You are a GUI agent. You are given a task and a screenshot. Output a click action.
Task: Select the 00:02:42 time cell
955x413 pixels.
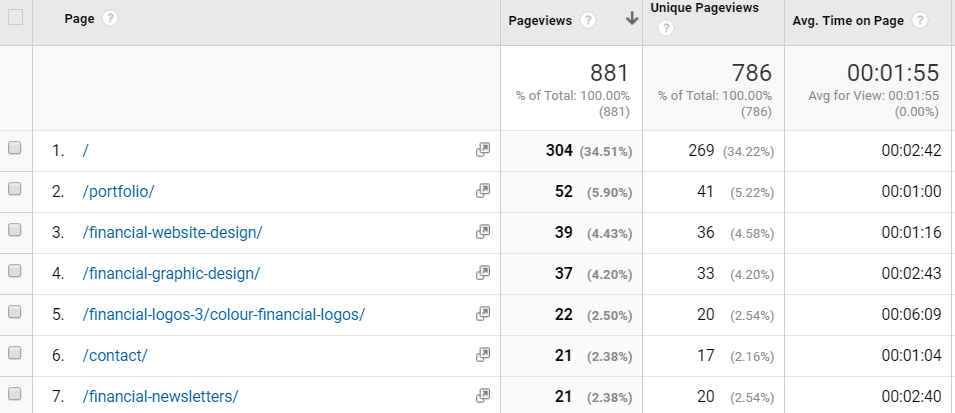coord(911,150)
